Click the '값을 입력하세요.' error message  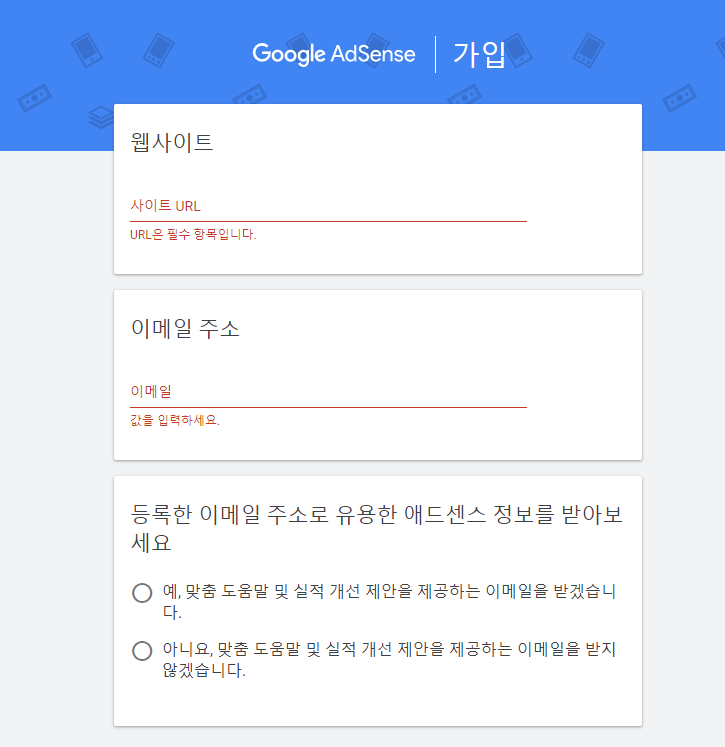175,420
